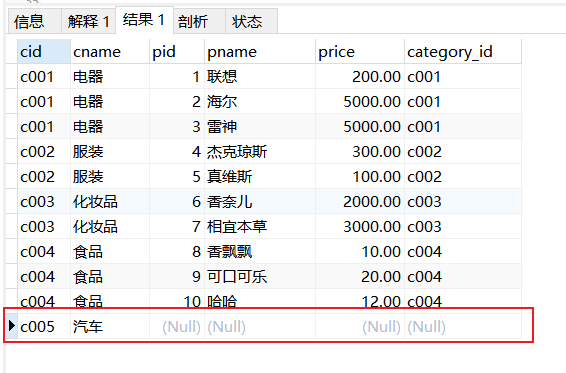This screenshot has width=566, height=373.
Task: Select the pname cell 相宜本草
Action: coord(260,226)
